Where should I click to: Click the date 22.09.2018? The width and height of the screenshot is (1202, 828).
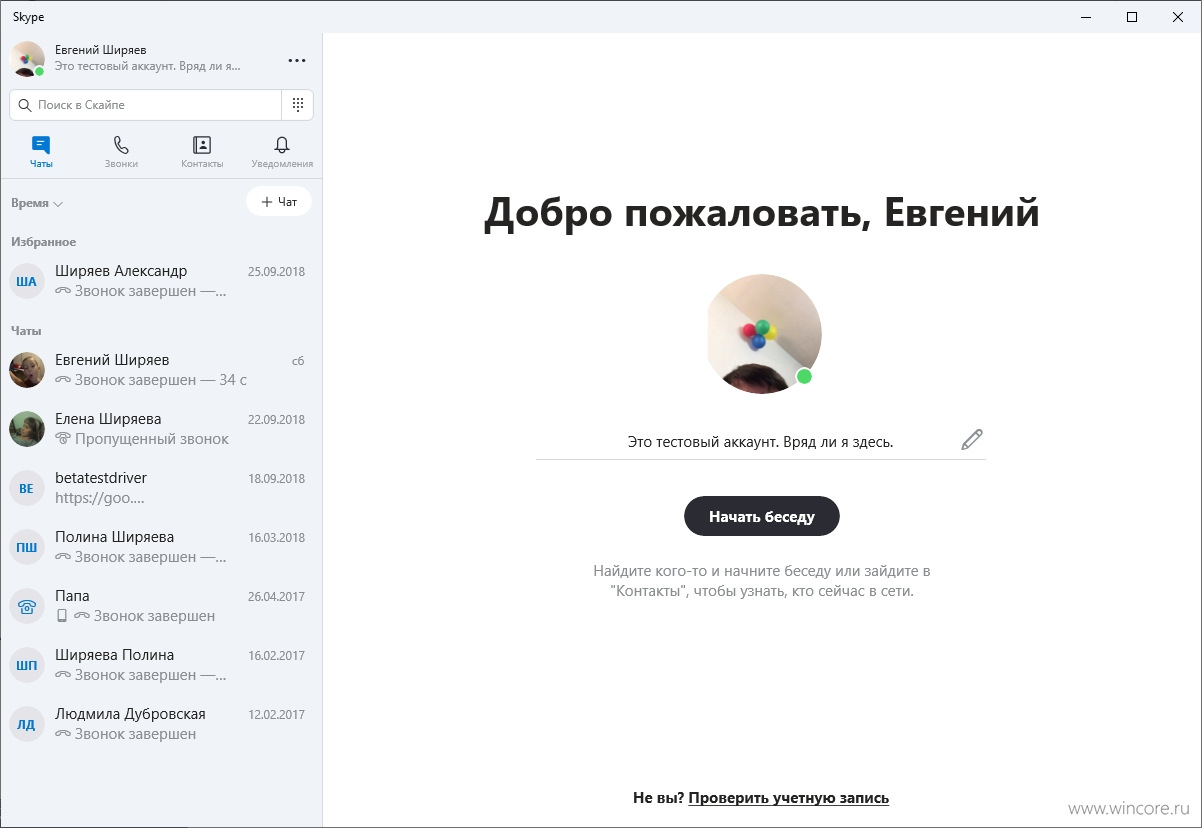[x=276, y=420]
